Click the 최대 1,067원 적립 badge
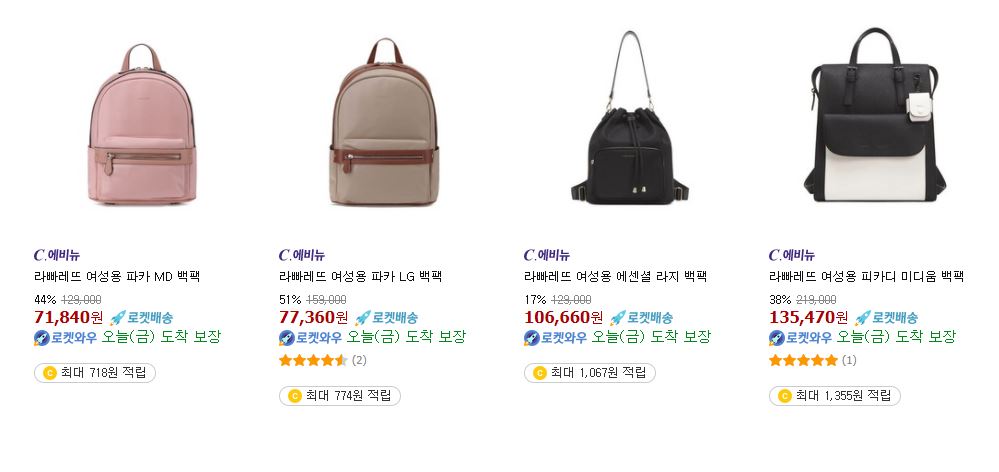Viewport: 999px width, 472px height. pyautogui.click(x=589, y=373)
